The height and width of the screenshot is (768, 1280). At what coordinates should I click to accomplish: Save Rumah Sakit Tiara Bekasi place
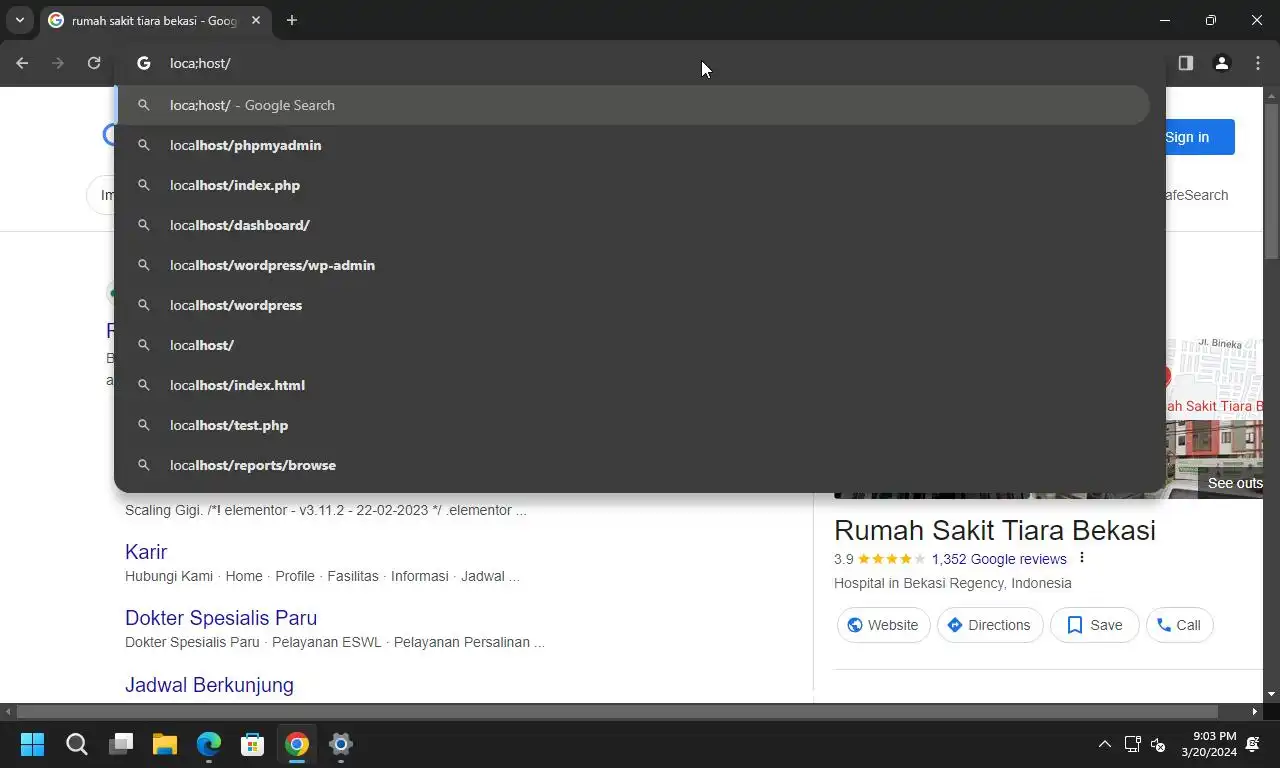click(x=1094, y=625)
